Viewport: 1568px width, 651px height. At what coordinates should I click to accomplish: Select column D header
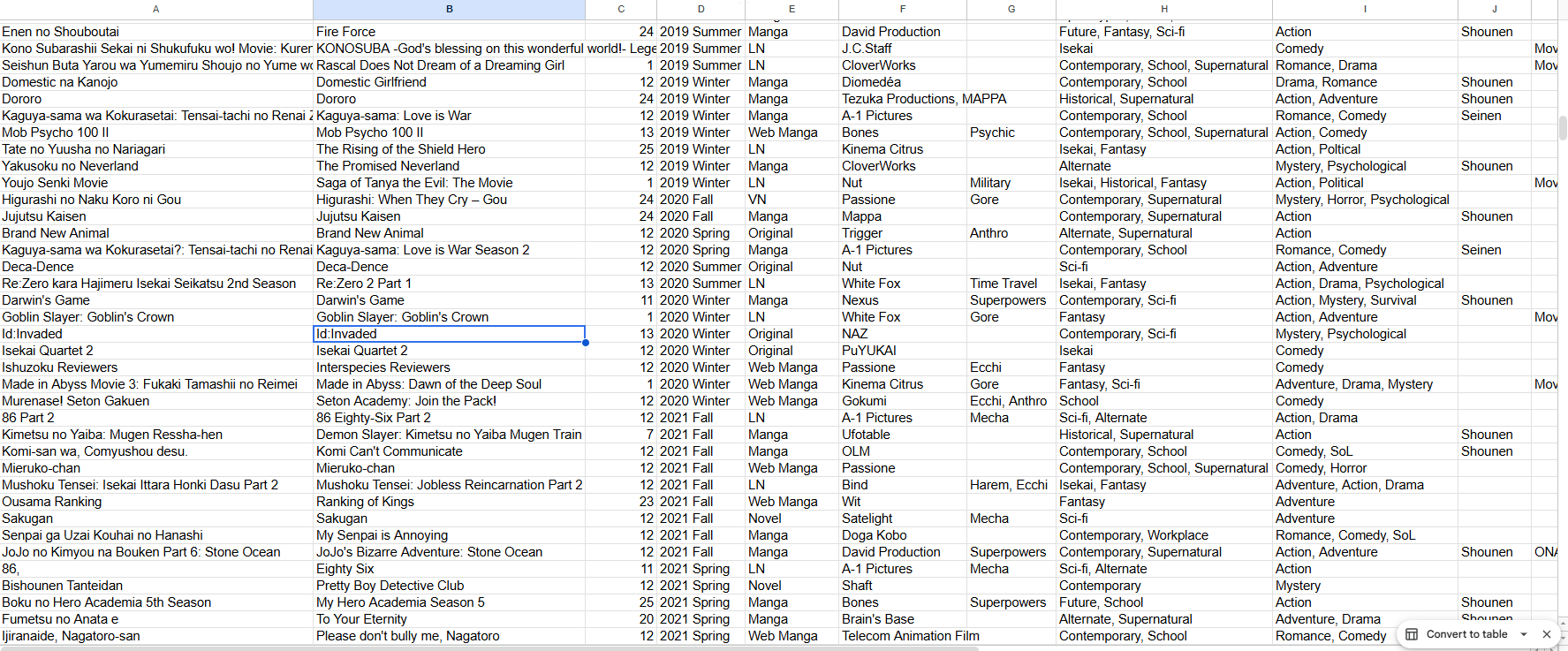tap(701, 9)
